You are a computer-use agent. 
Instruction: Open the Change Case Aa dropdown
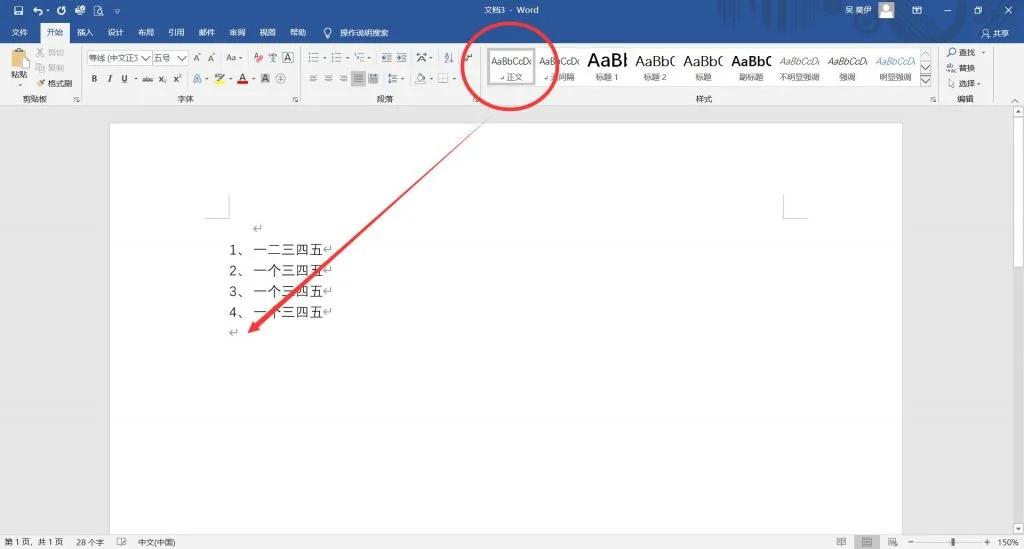pyautogui.click(x=233, y=58)
